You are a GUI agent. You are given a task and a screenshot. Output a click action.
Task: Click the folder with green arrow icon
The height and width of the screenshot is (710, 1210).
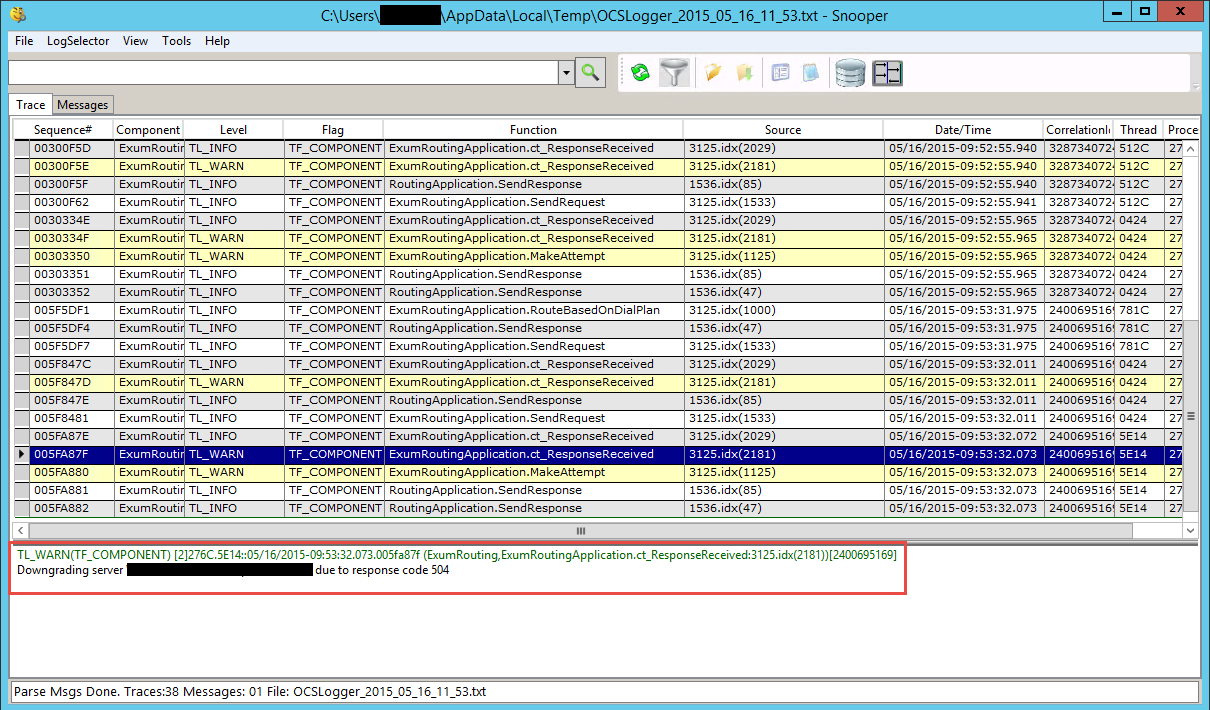(744, 72)
